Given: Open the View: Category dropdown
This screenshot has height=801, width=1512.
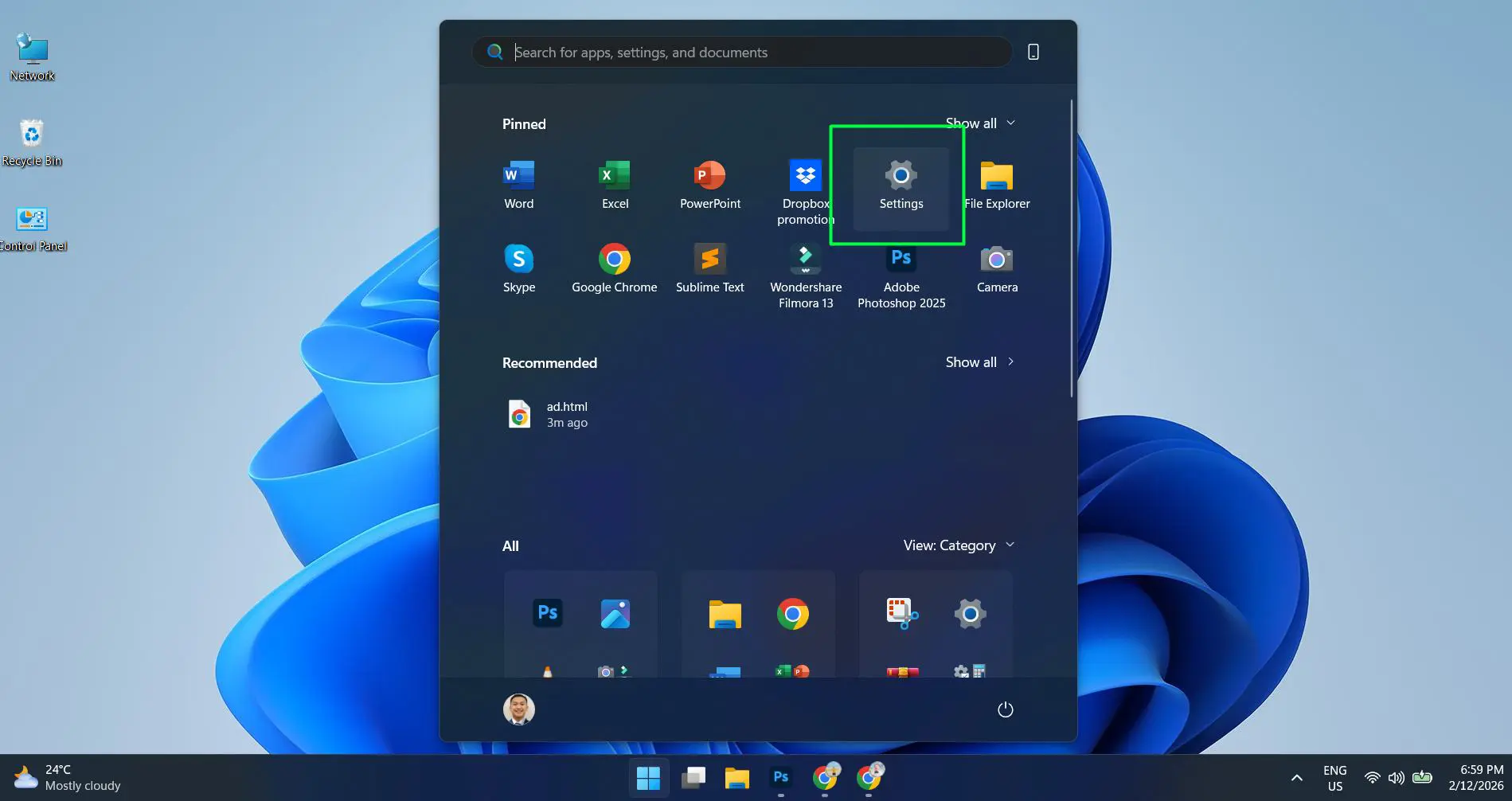Looking at the screenshot, I should point(958,545).
